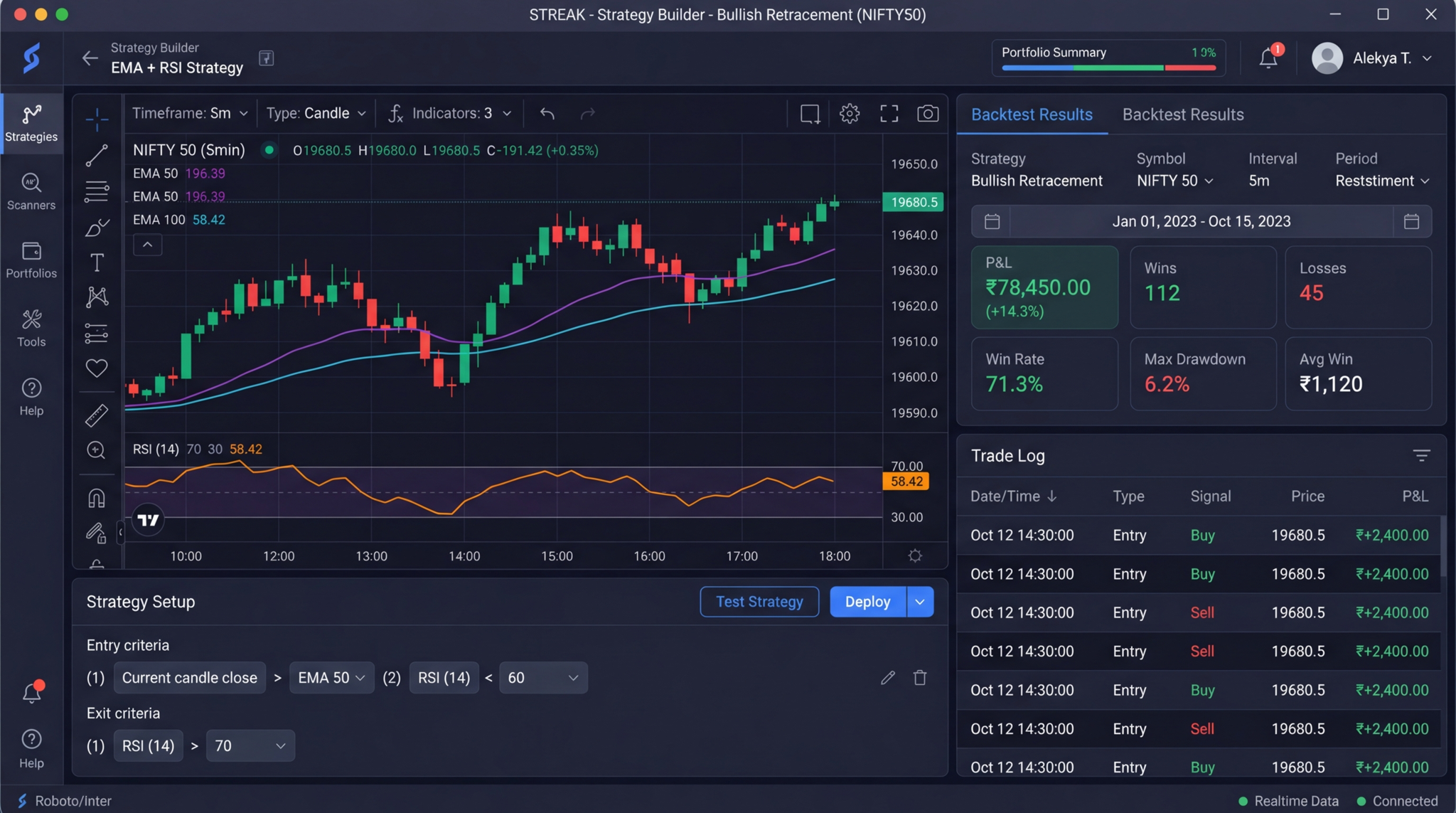Take a chart snapshot with camera icon
Viewport: 1456px width, 813px height.
pos(927,114)
